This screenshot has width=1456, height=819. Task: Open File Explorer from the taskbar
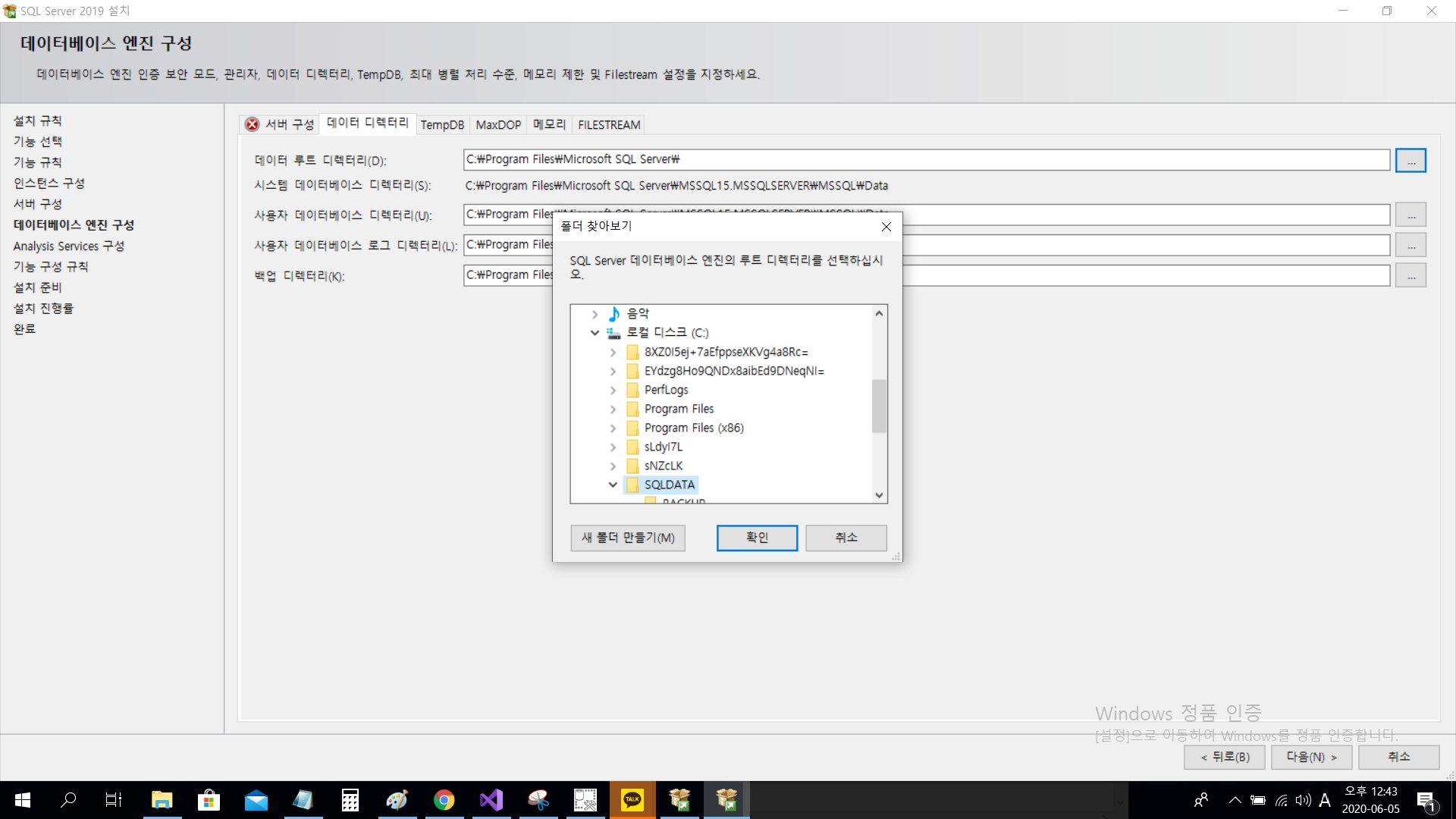click(x=162, y=800)
